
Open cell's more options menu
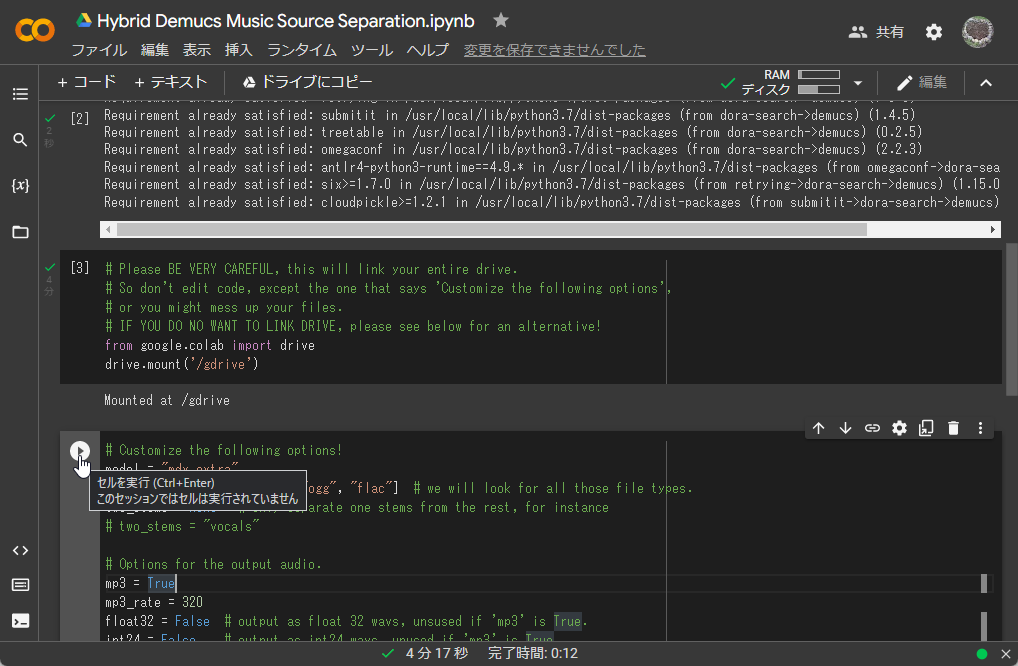980,428
